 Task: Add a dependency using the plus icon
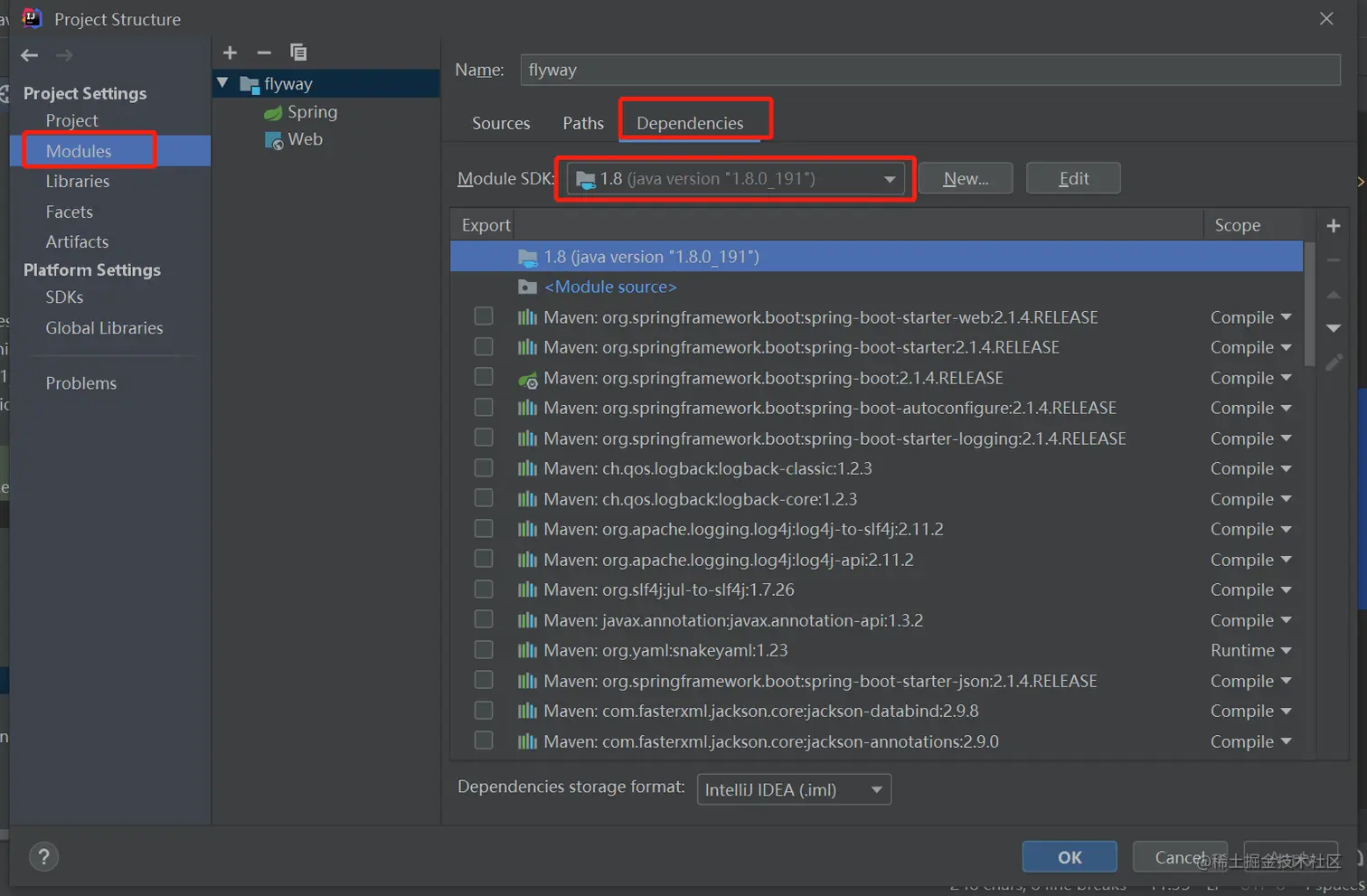click(1334, 226)
